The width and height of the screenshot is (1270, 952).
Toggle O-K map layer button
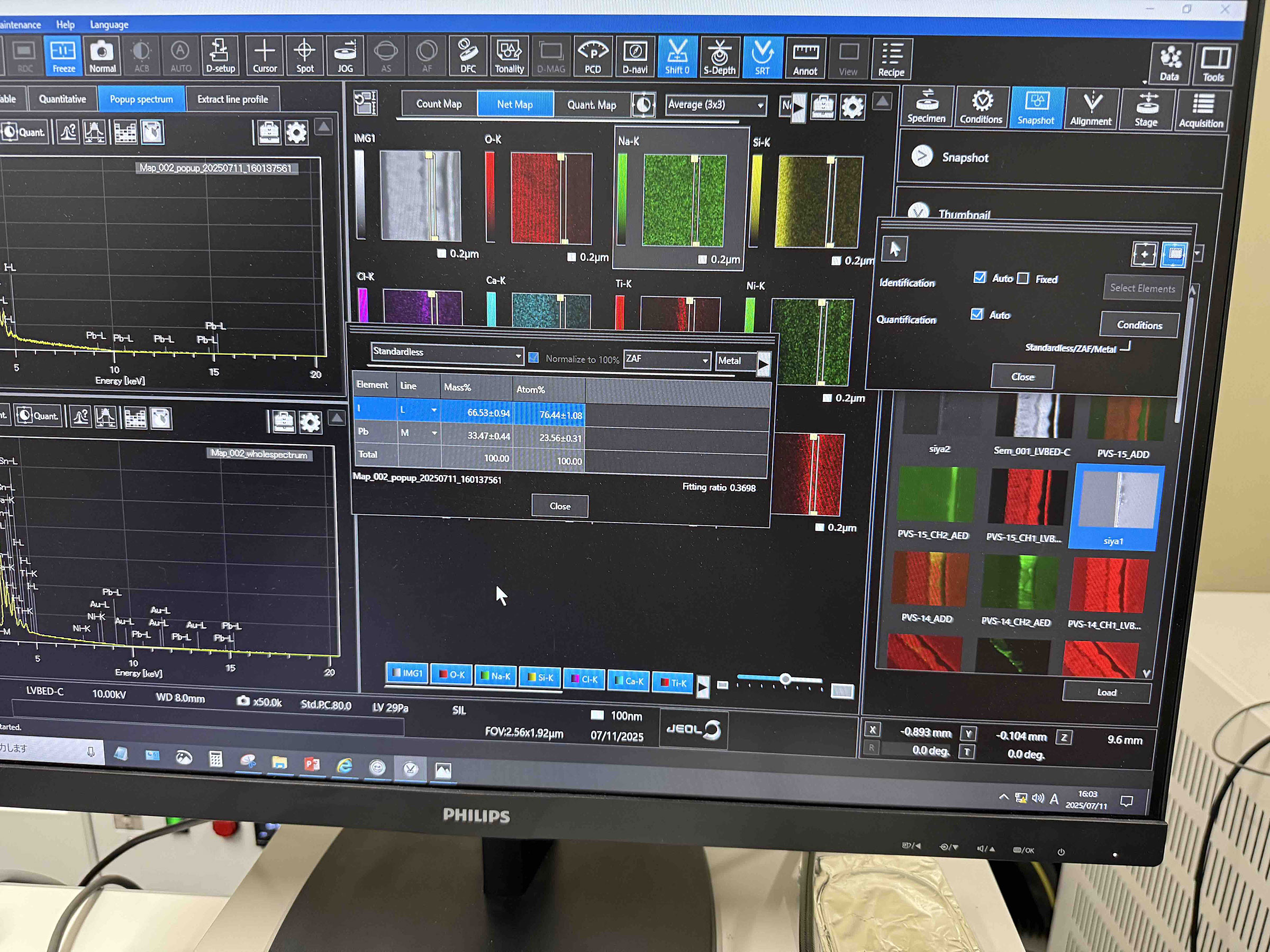pos(451,675)
